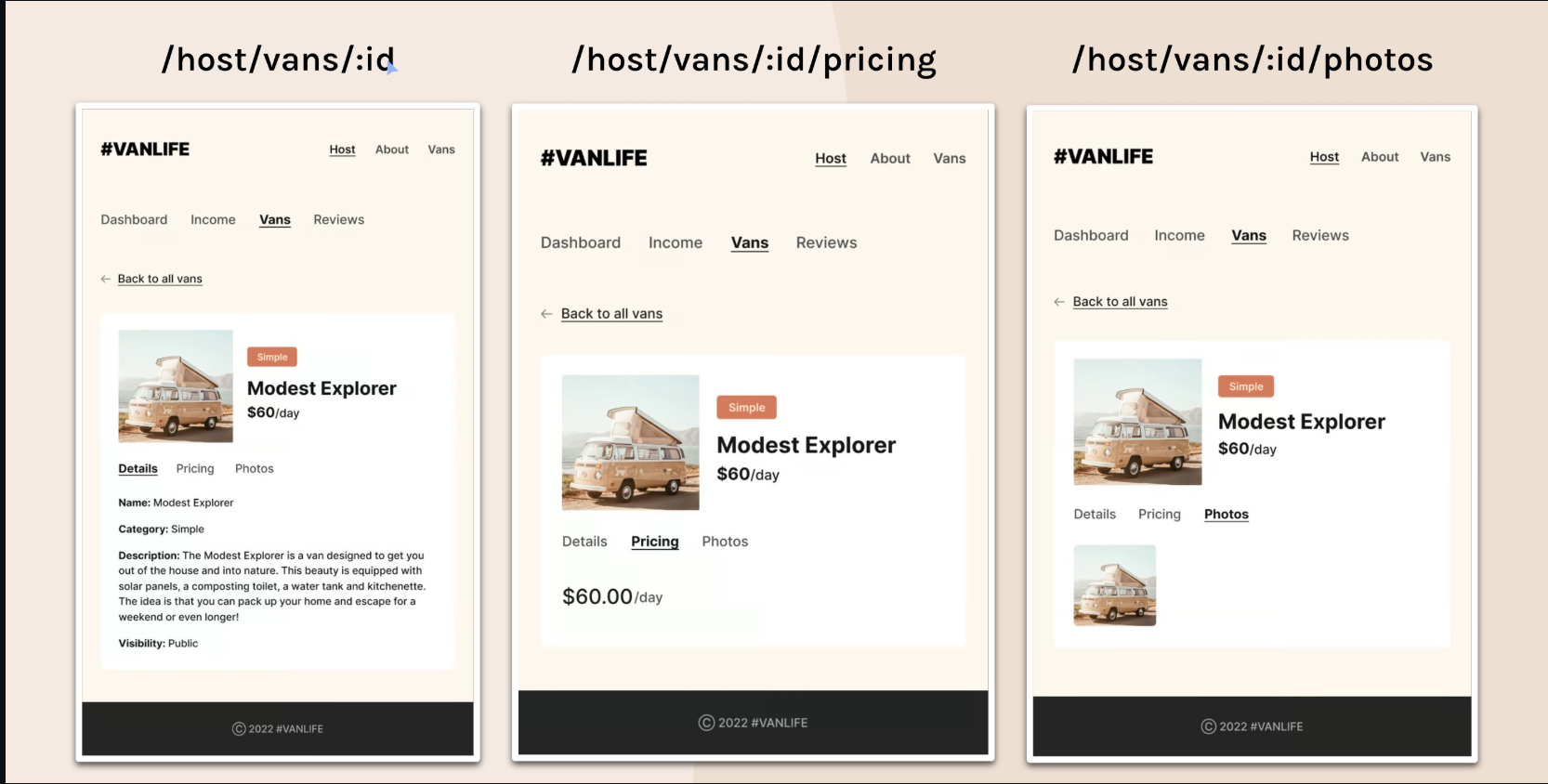Click the #VANLIFE logo in the photos mockup
Screen dimensions: 1548x784
click(1103, 157)
